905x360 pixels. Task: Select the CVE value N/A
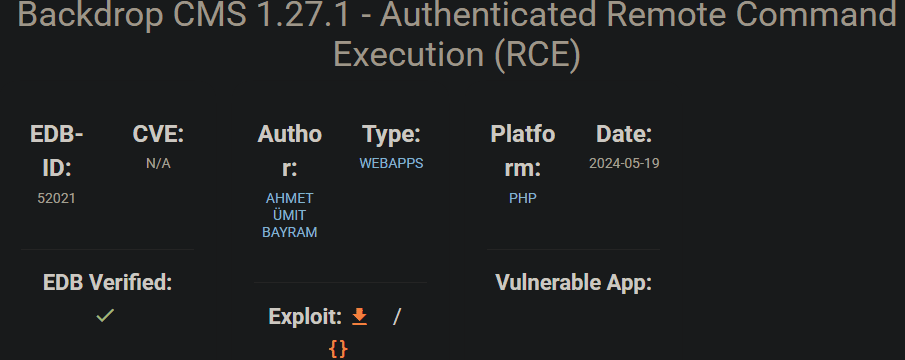pos(158,163)
